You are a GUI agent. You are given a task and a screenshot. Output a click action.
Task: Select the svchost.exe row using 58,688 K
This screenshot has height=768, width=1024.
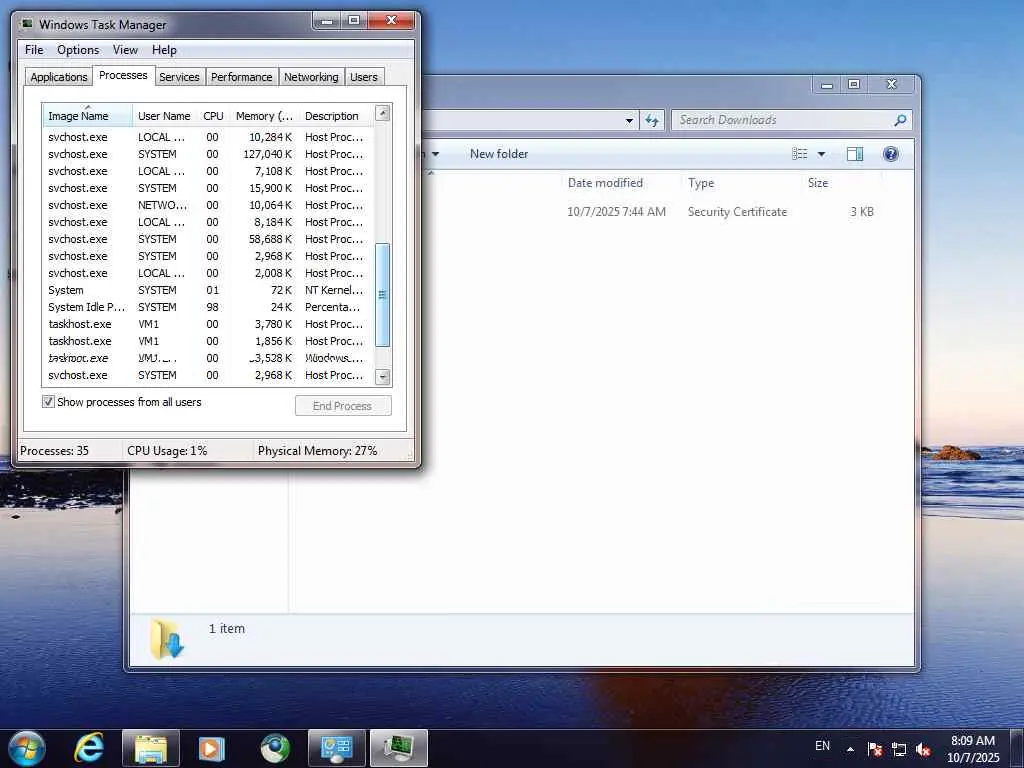pyautogui.click(x=208, y=239)
